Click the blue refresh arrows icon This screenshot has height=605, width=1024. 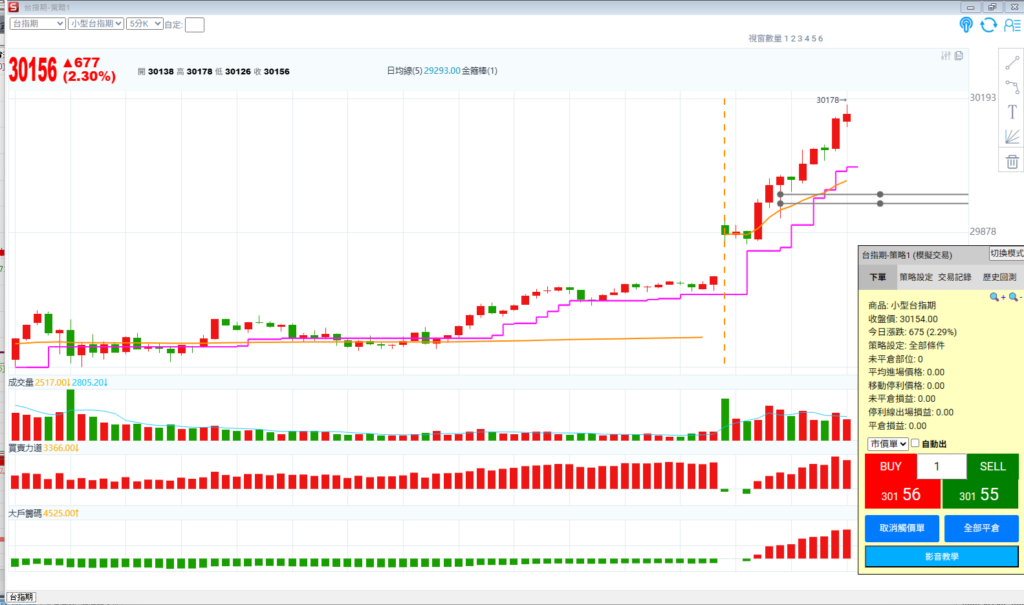(x=989, y=25)
